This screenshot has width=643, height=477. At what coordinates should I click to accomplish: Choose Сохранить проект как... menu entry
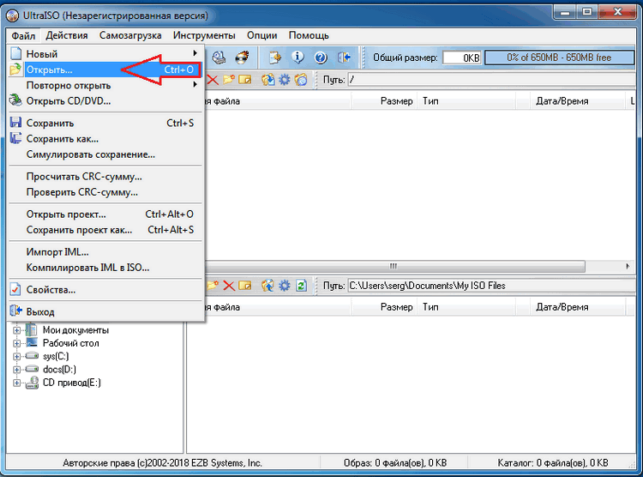click(x=105, y=230)
